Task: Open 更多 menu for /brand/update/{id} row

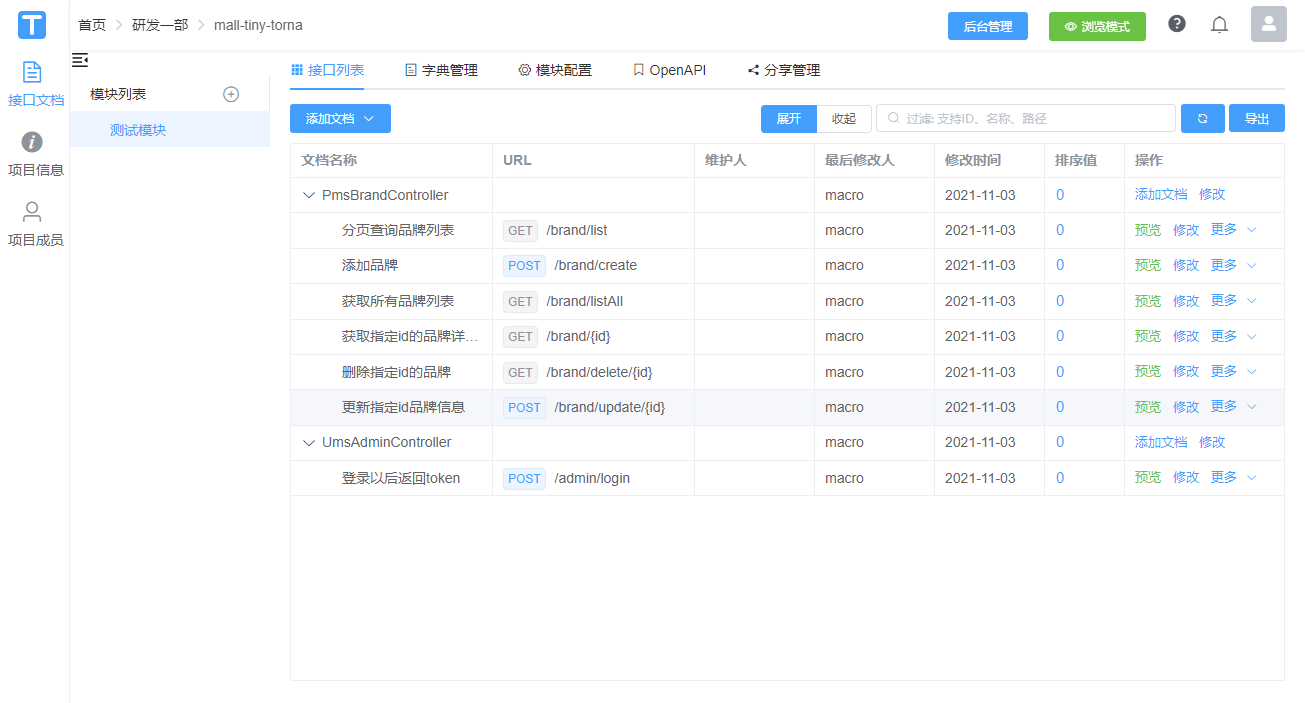Action: click(x=1233, y=406)
